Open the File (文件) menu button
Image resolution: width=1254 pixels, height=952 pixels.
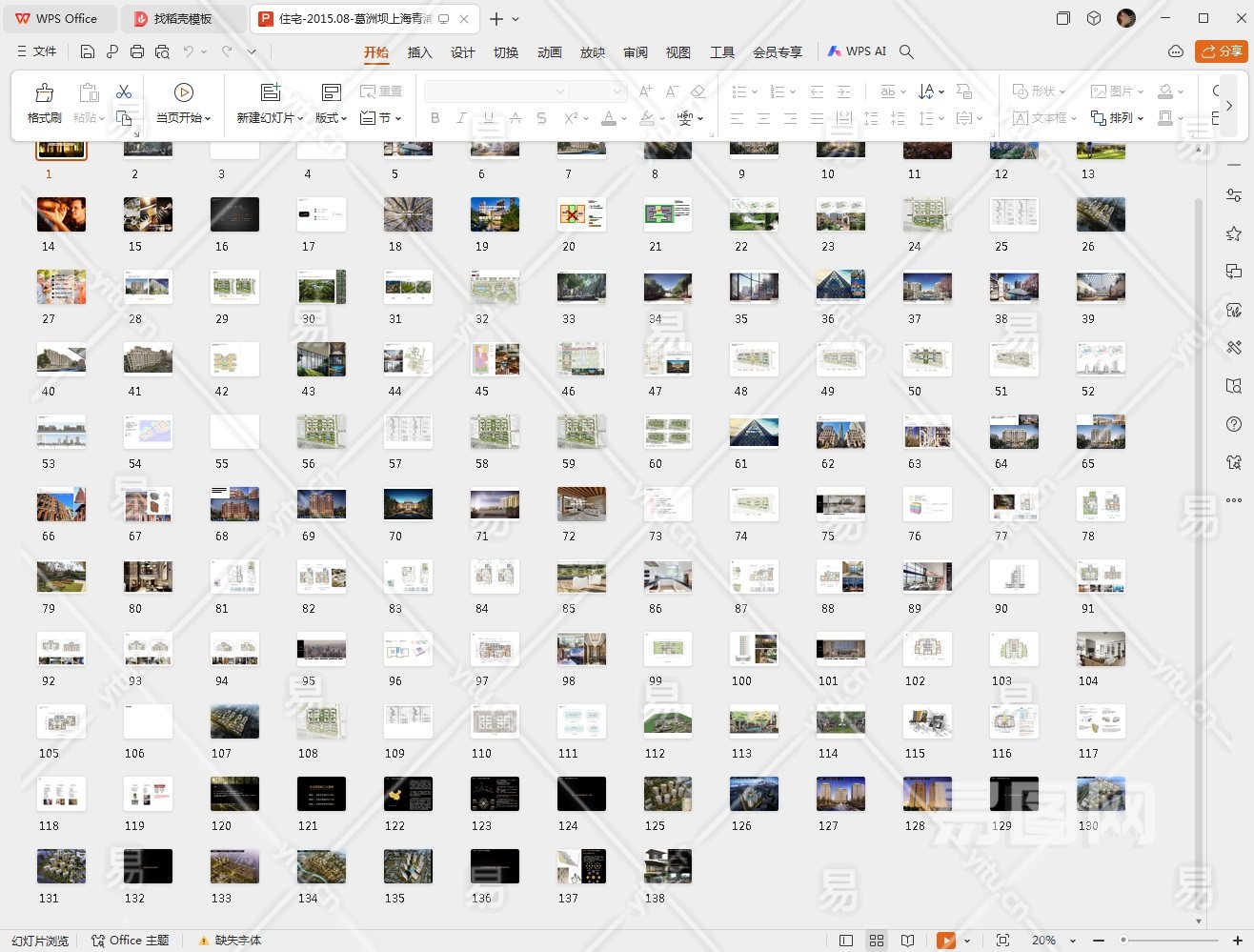tap(37, 51)
